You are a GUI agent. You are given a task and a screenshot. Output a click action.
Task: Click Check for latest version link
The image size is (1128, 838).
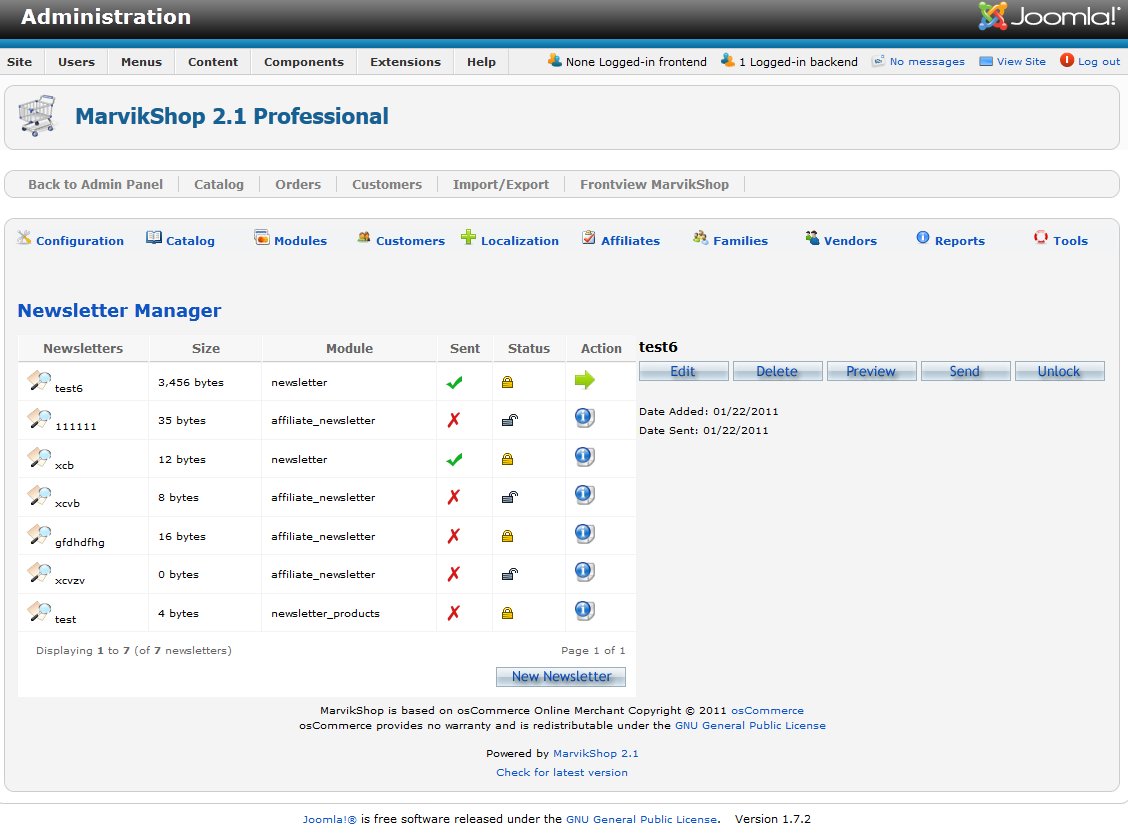click(x=562, y=773)
